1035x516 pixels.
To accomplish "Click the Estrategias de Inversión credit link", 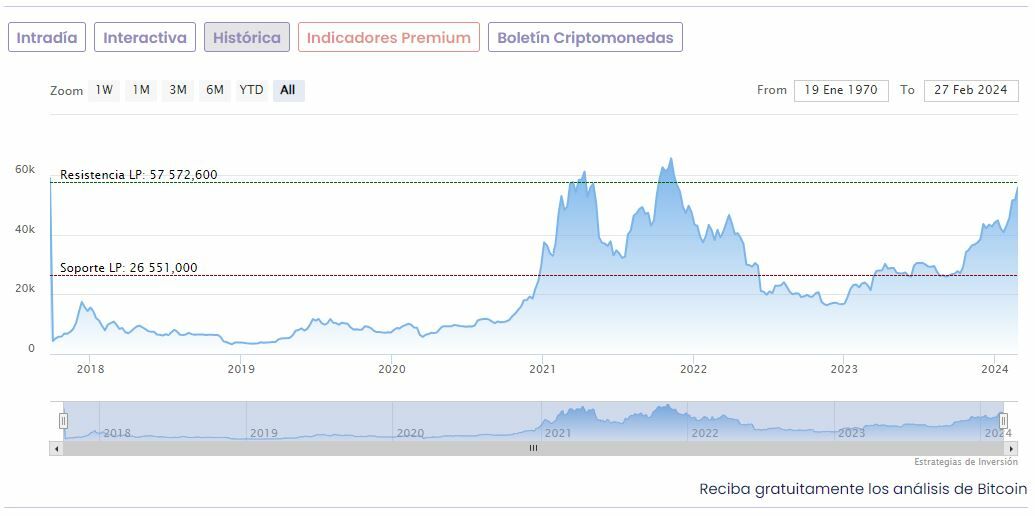I will tap(965, 462).
